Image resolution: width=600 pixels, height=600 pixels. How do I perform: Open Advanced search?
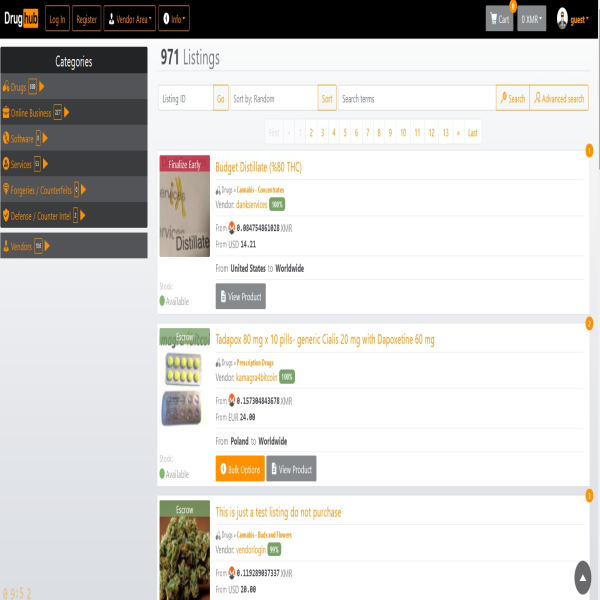click(x=559, y=98)
